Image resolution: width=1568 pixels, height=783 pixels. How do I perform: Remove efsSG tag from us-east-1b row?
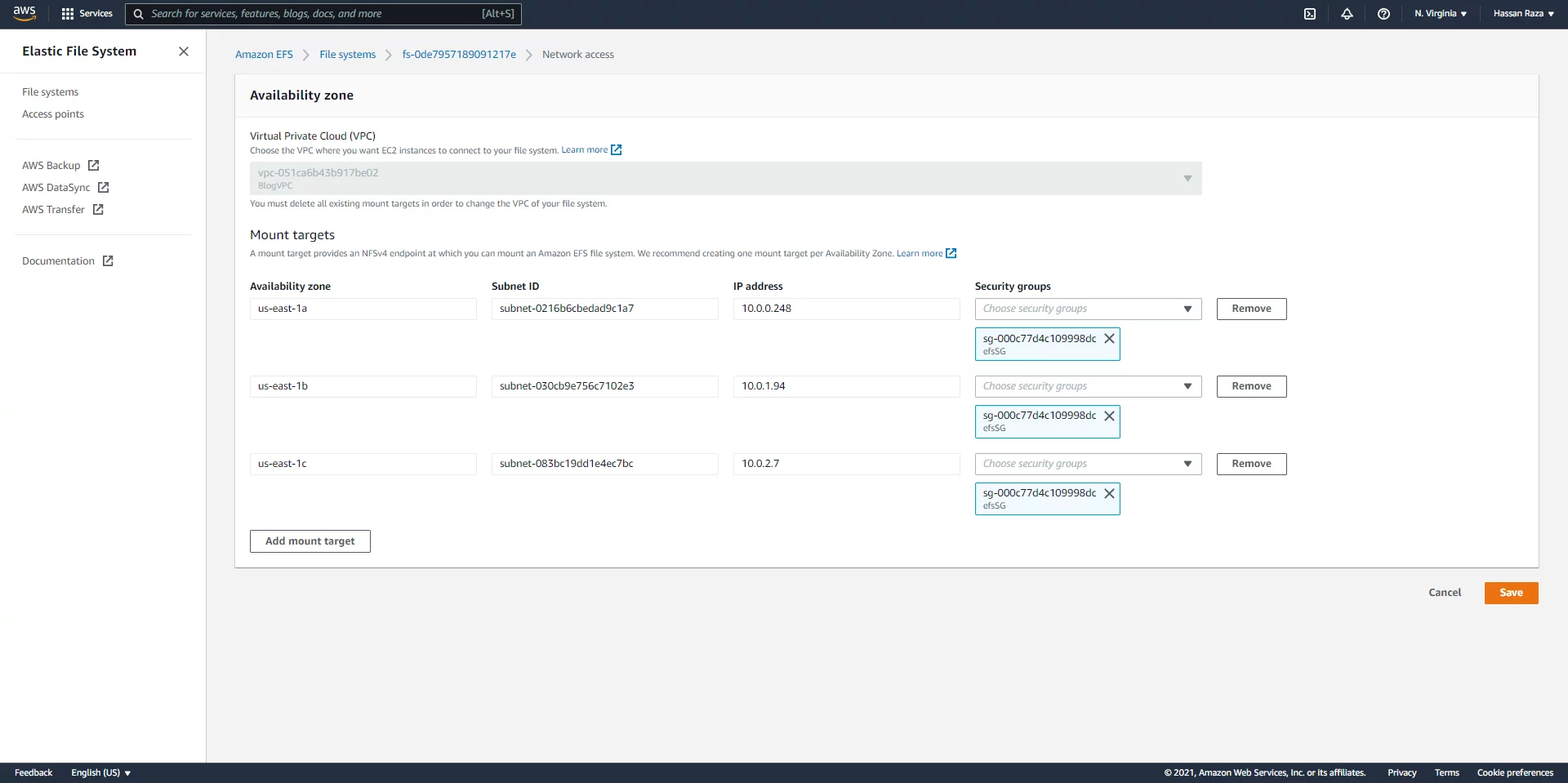click(x=1109, y=416)
